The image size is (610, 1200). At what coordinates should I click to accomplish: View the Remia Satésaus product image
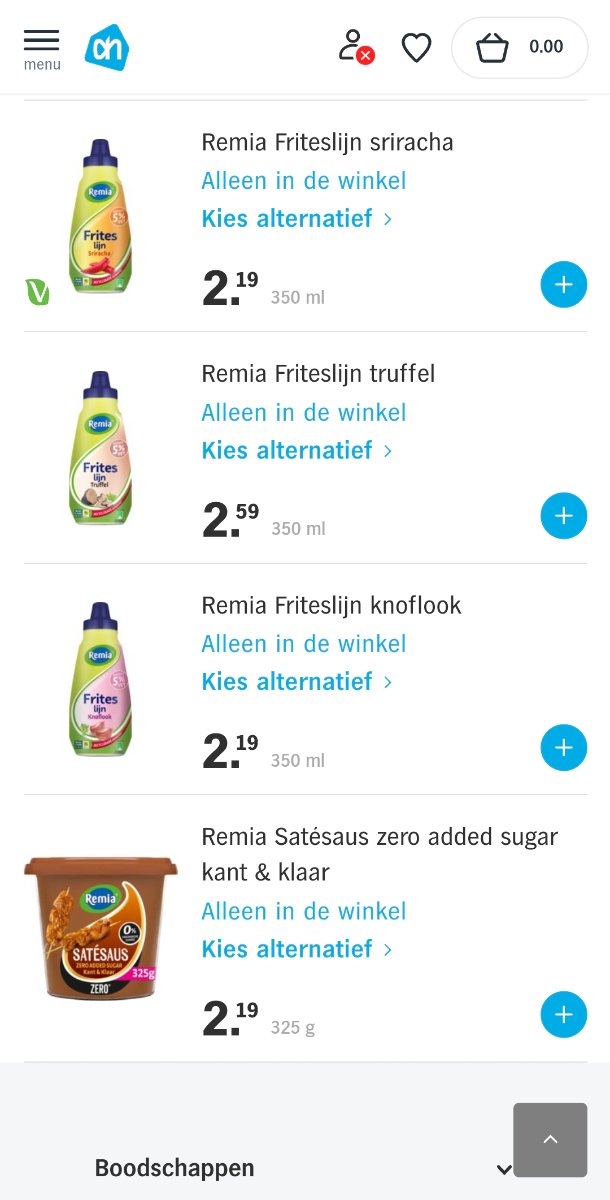click(x=100, y=928)
